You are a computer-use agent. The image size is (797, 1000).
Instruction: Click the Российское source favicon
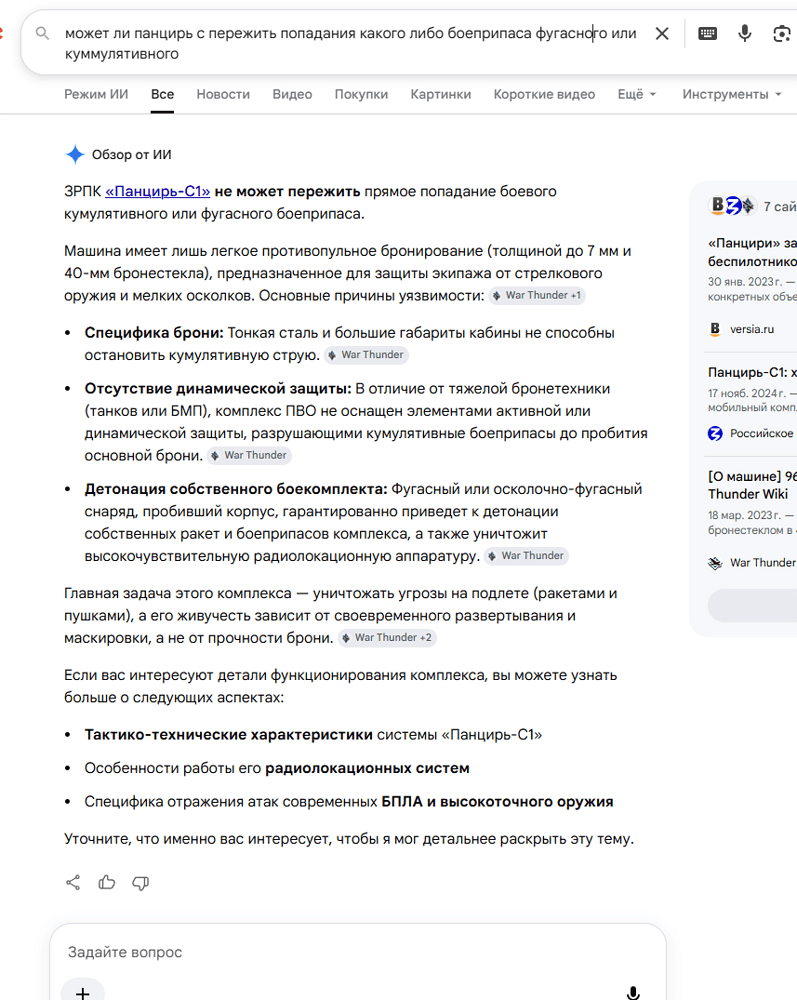[715, 434]
